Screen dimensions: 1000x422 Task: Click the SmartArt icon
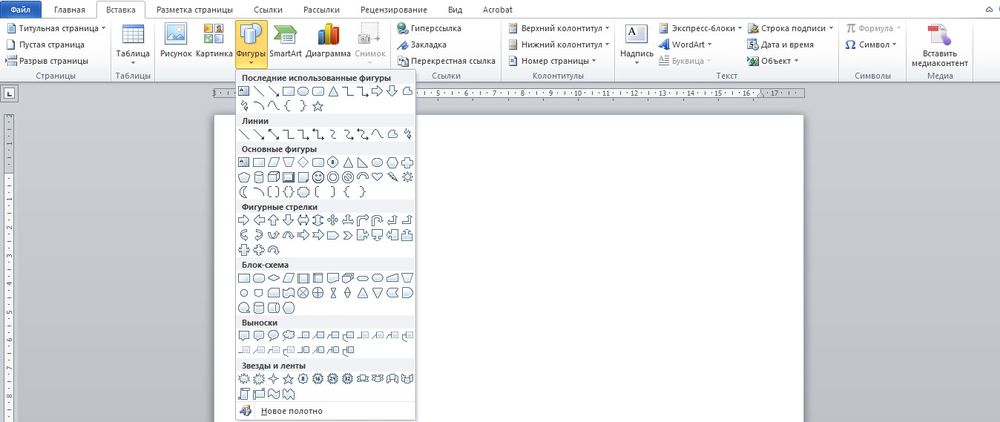pos(286,37)
